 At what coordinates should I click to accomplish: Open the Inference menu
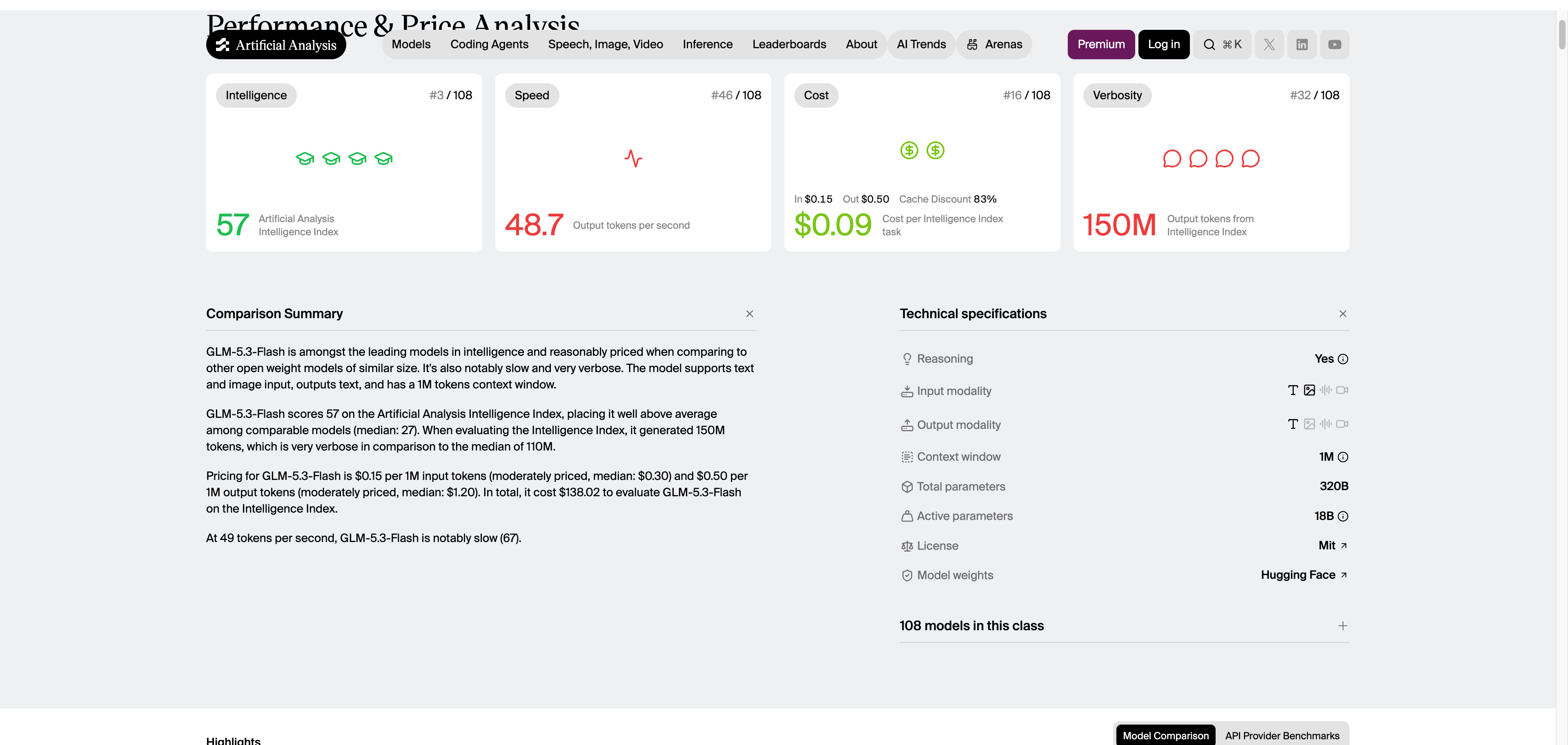tap(708, 45)
